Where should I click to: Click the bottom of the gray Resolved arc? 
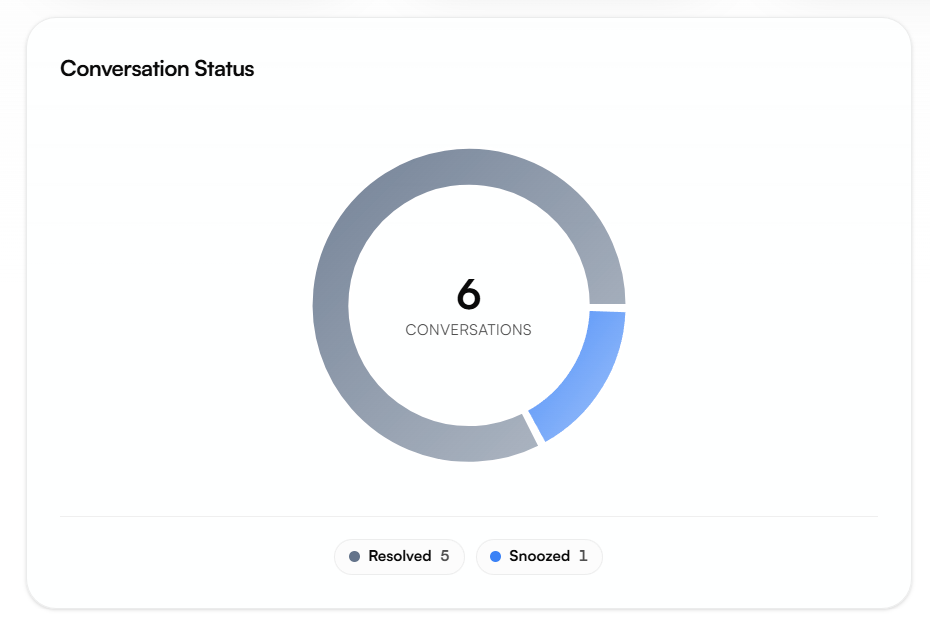pos(469,443)
